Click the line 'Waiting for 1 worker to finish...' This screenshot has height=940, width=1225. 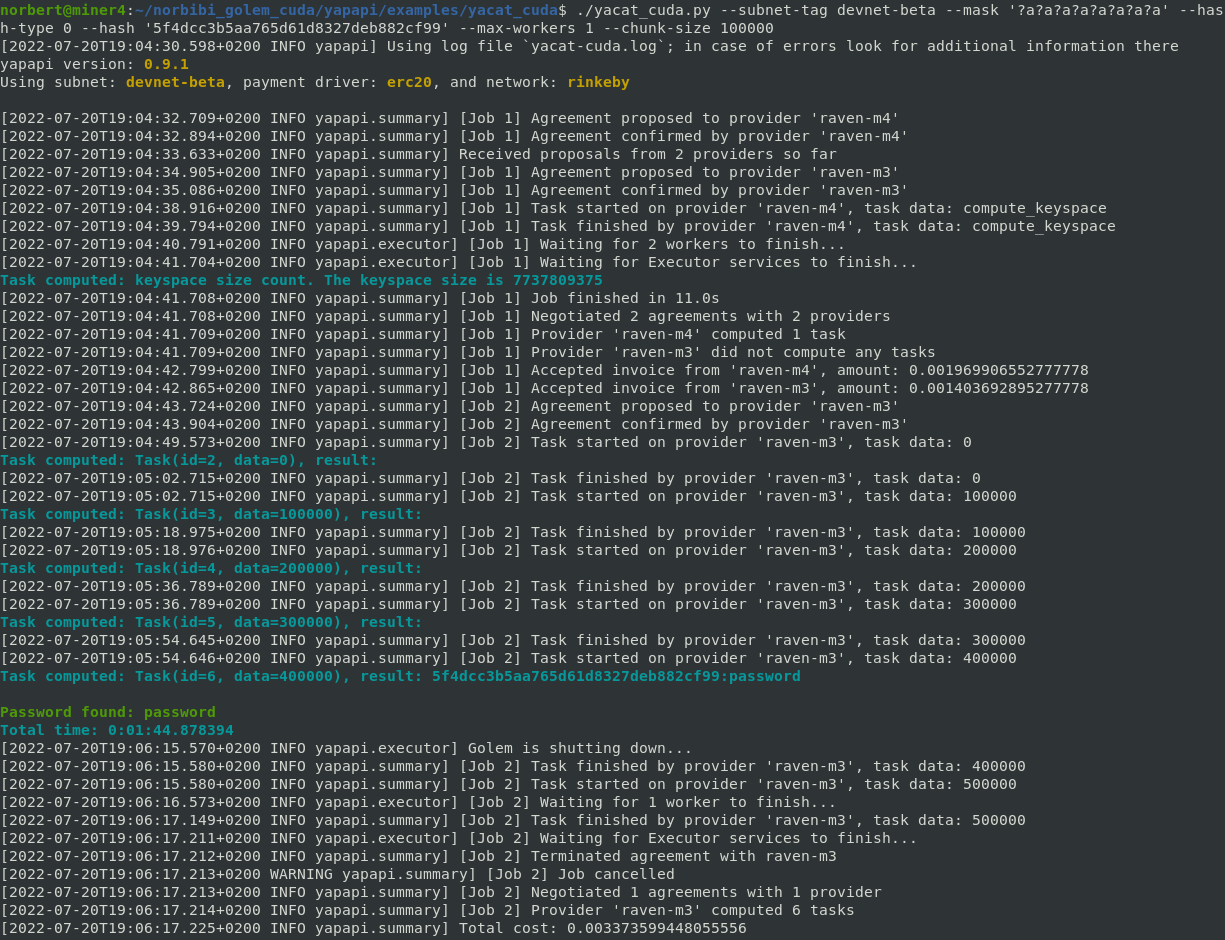point(418,802)
